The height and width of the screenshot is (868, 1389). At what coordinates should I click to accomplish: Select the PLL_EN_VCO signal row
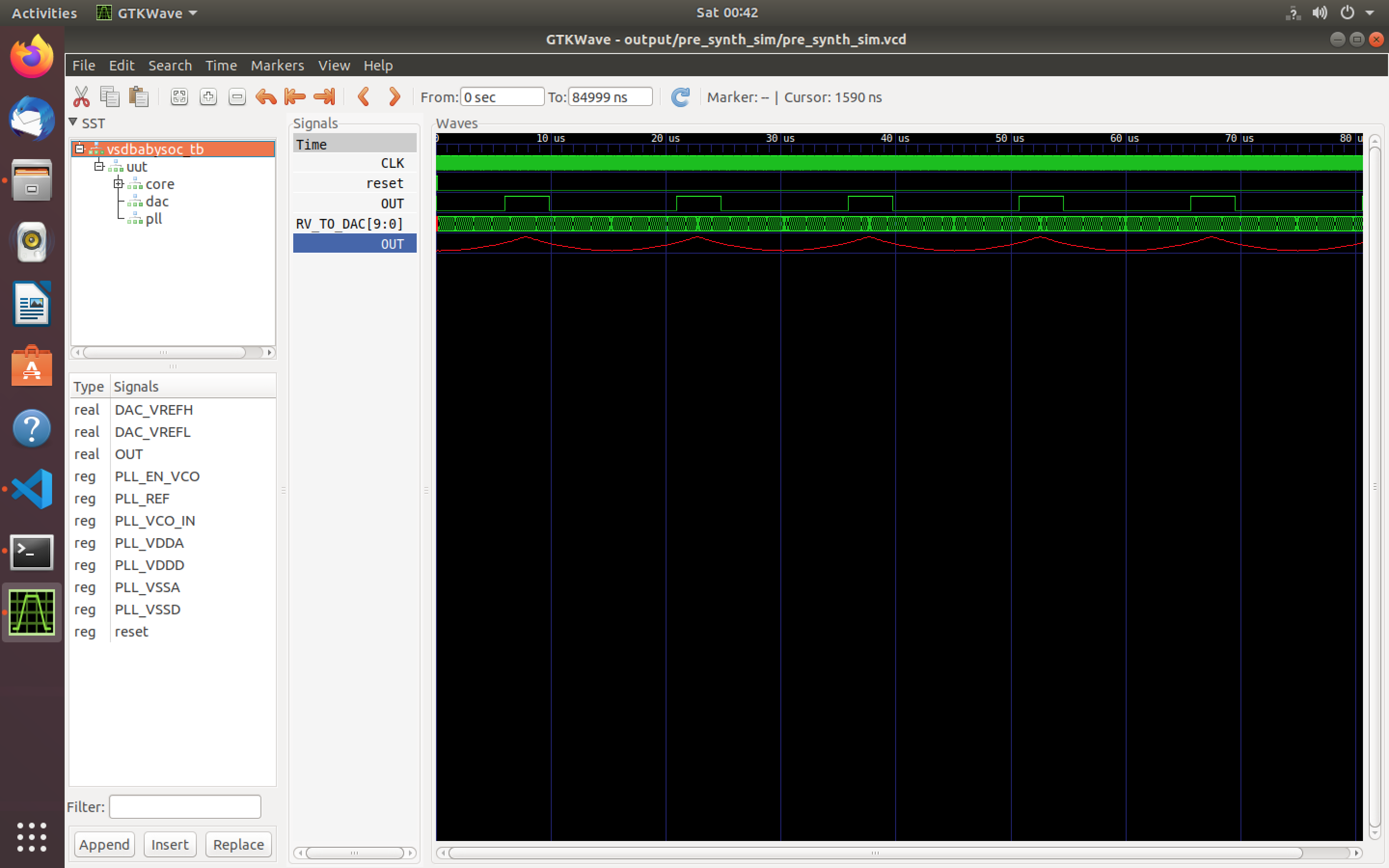[157, 476]
